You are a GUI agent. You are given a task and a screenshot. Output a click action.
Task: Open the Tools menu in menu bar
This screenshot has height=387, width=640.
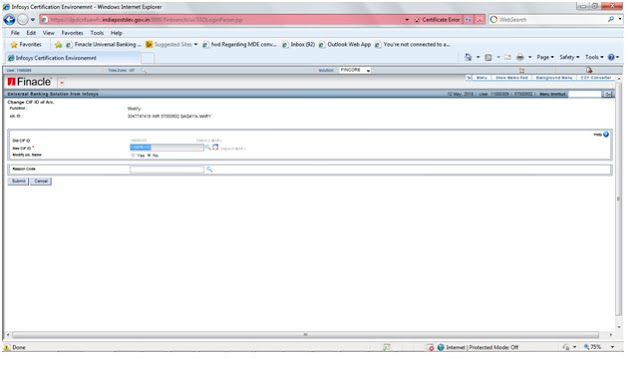(97, 33)
